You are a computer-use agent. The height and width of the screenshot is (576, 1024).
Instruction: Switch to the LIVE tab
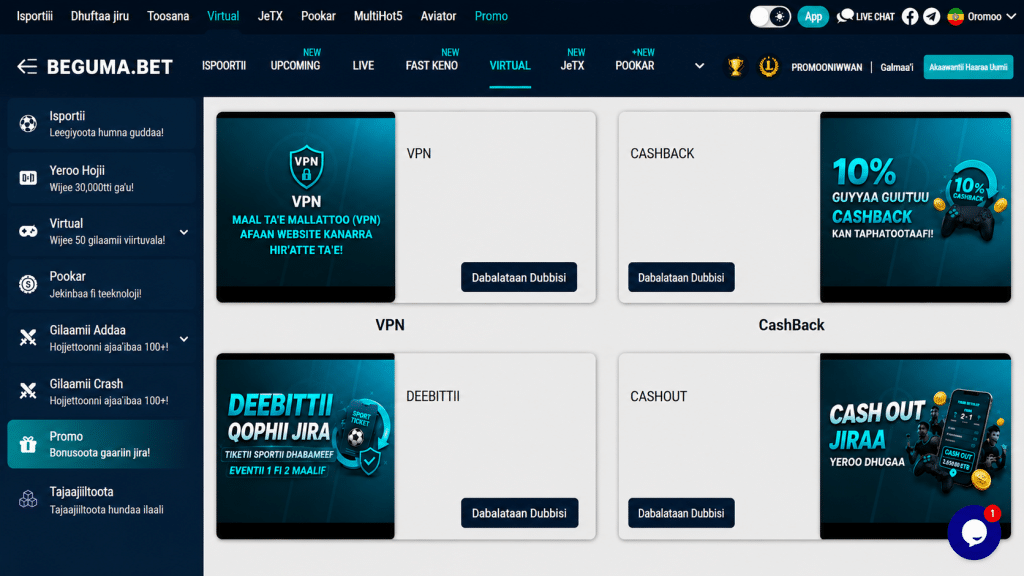pos(363,65)
